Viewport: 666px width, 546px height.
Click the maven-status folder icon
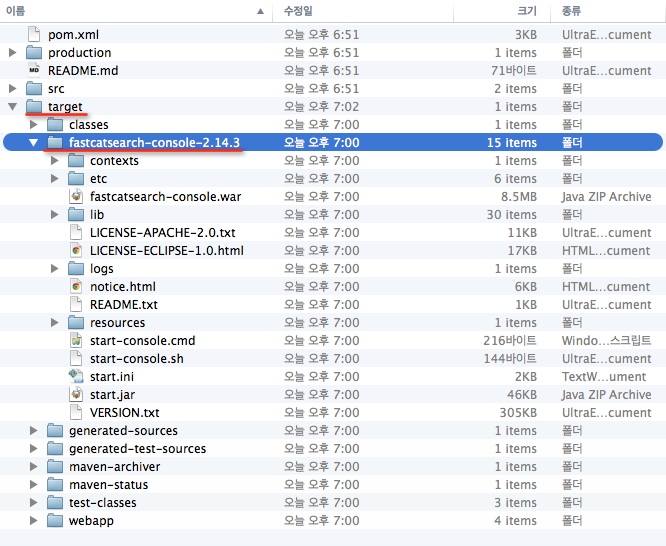click(x=55, y=484)
